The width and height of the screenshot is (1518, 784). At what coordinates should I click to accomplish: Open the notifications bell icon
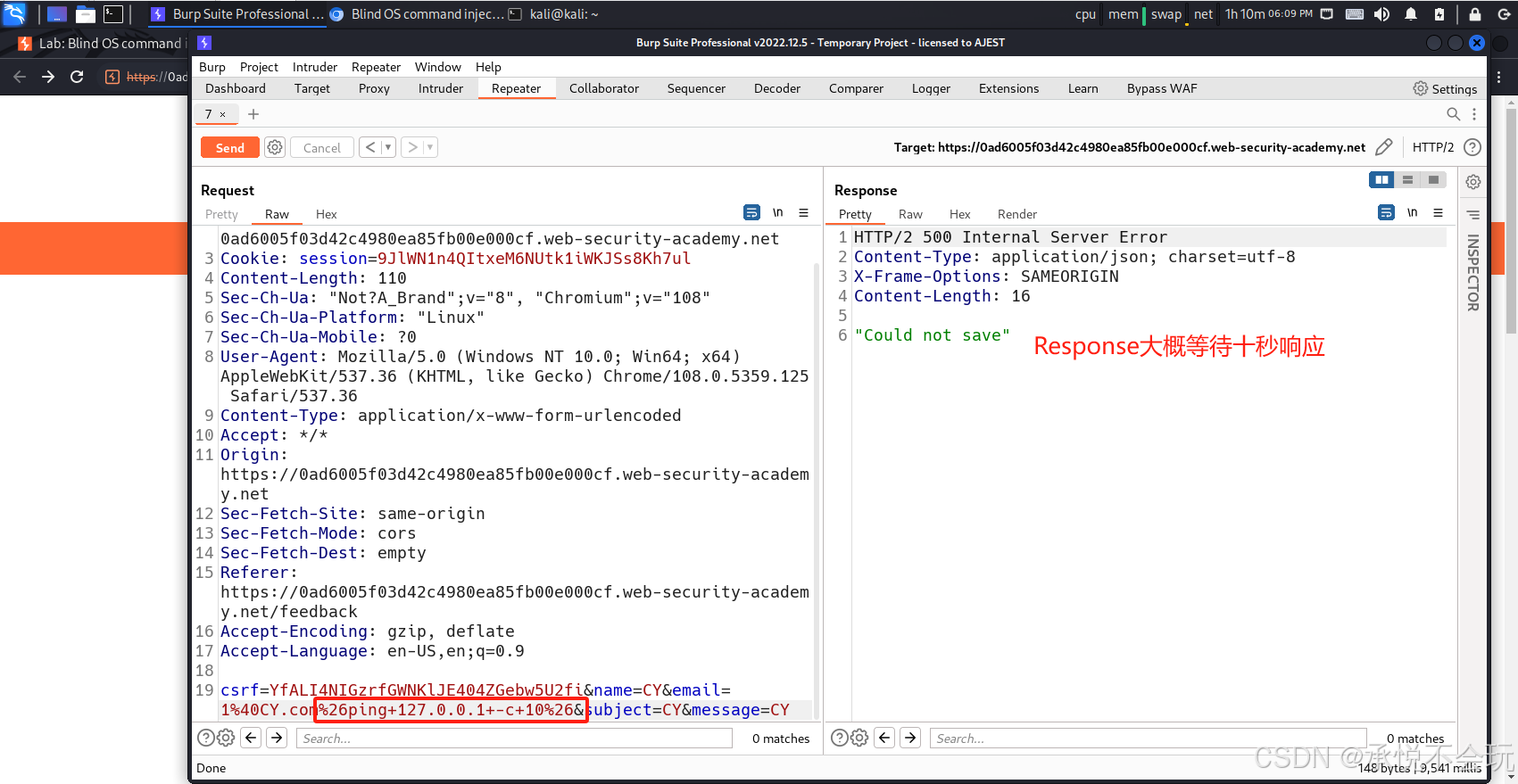click(1411, 14)
